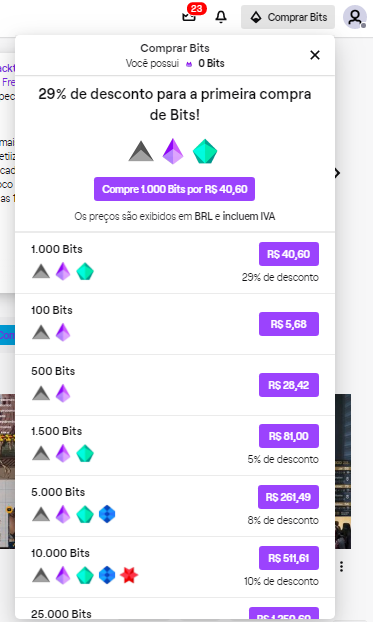Buy 100 Bits for R$ 5,68

(289, 324)
